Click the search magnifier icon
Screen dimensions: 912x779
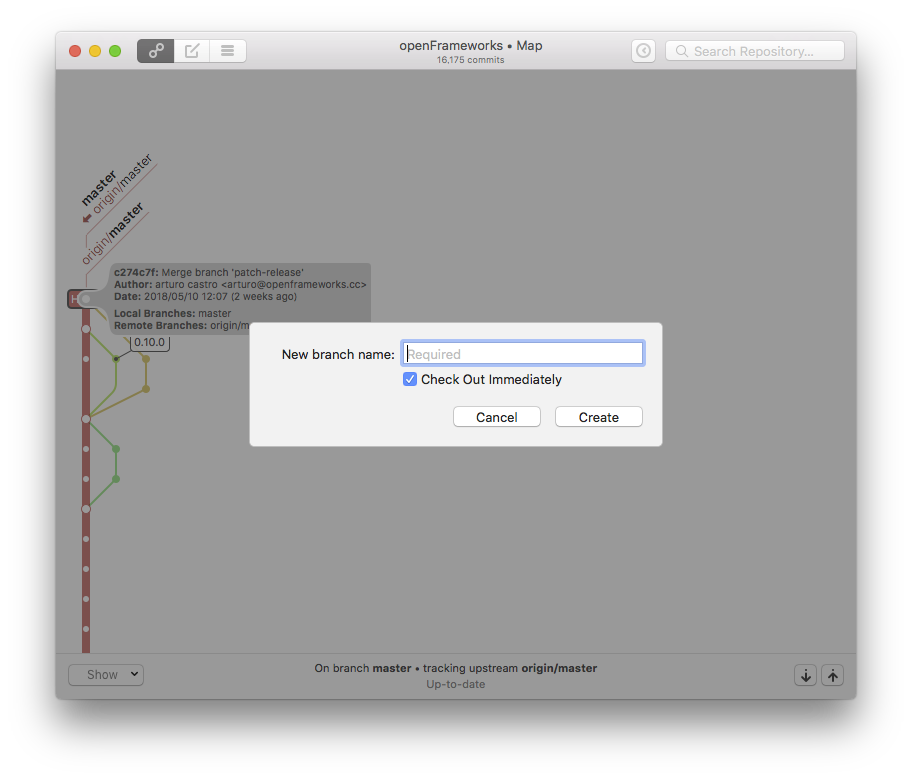pyautogui.click(x=682, y=51)
